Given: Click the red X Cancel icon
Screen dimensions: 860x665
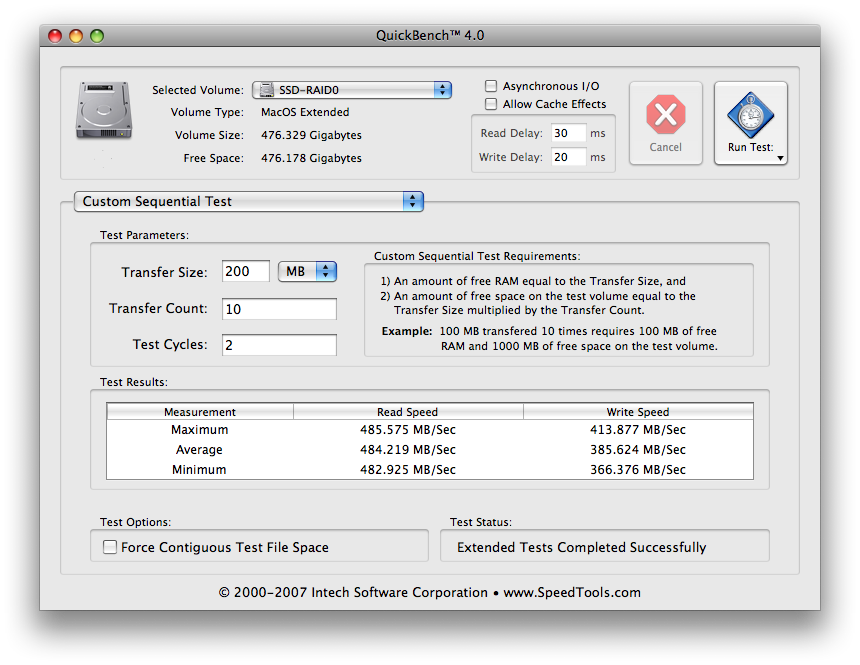Looking at the screenshot, I should tap(665, 115).
